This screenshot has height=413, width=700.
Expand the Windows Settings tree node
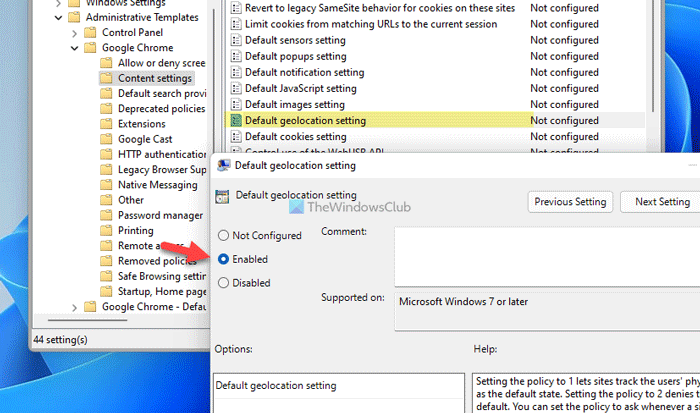58,4
